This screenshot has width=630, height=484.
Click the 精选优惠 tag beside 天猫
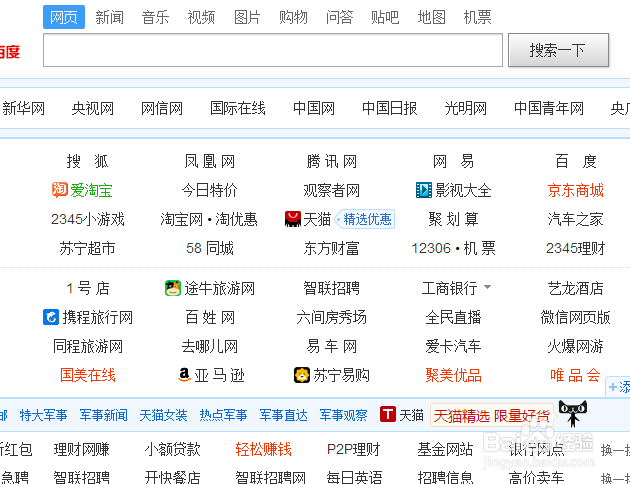click(365, 219)
